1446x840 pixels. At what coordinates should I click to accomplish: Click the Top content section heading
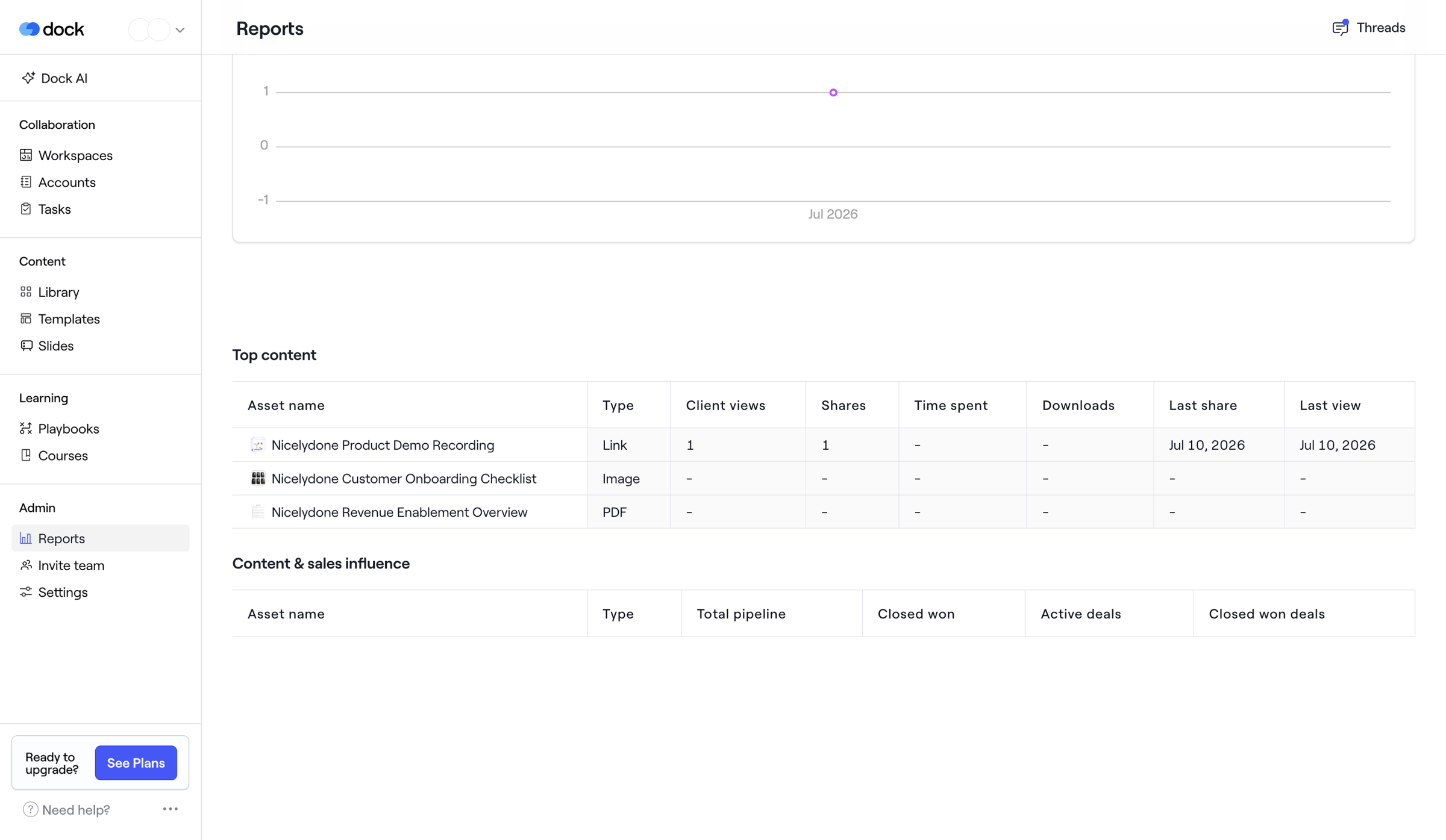point(274,355)
